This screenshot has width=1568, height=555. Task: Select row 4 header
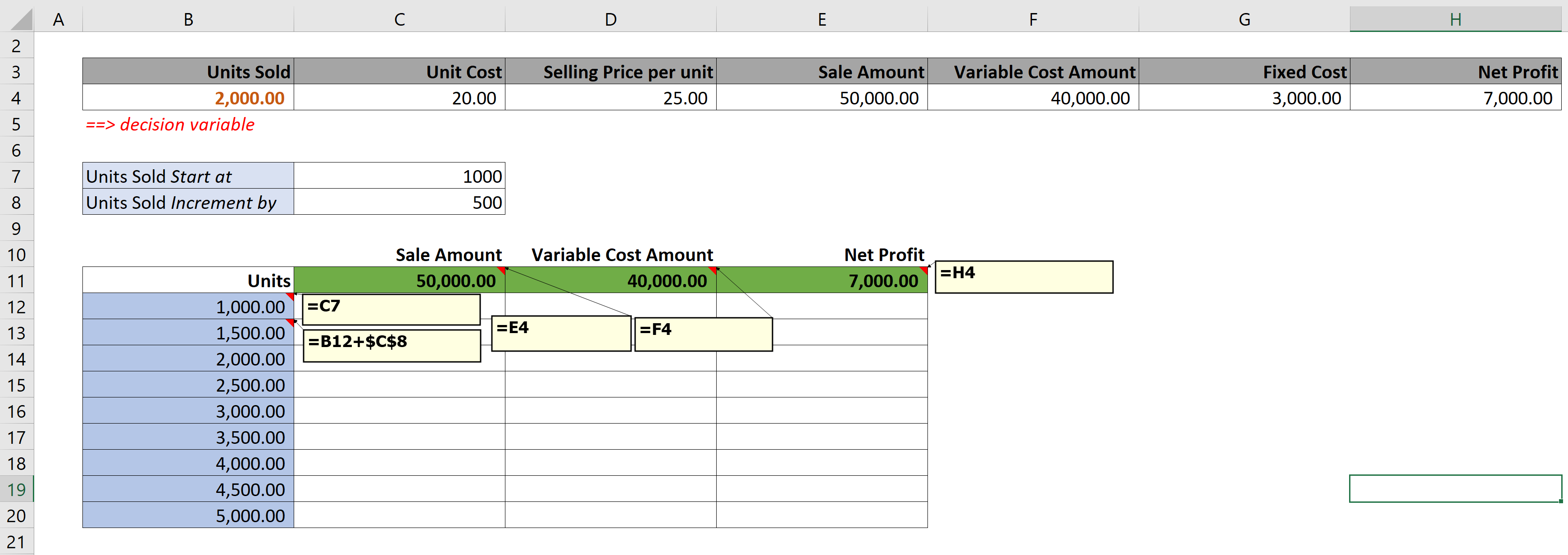coord(16,98)
